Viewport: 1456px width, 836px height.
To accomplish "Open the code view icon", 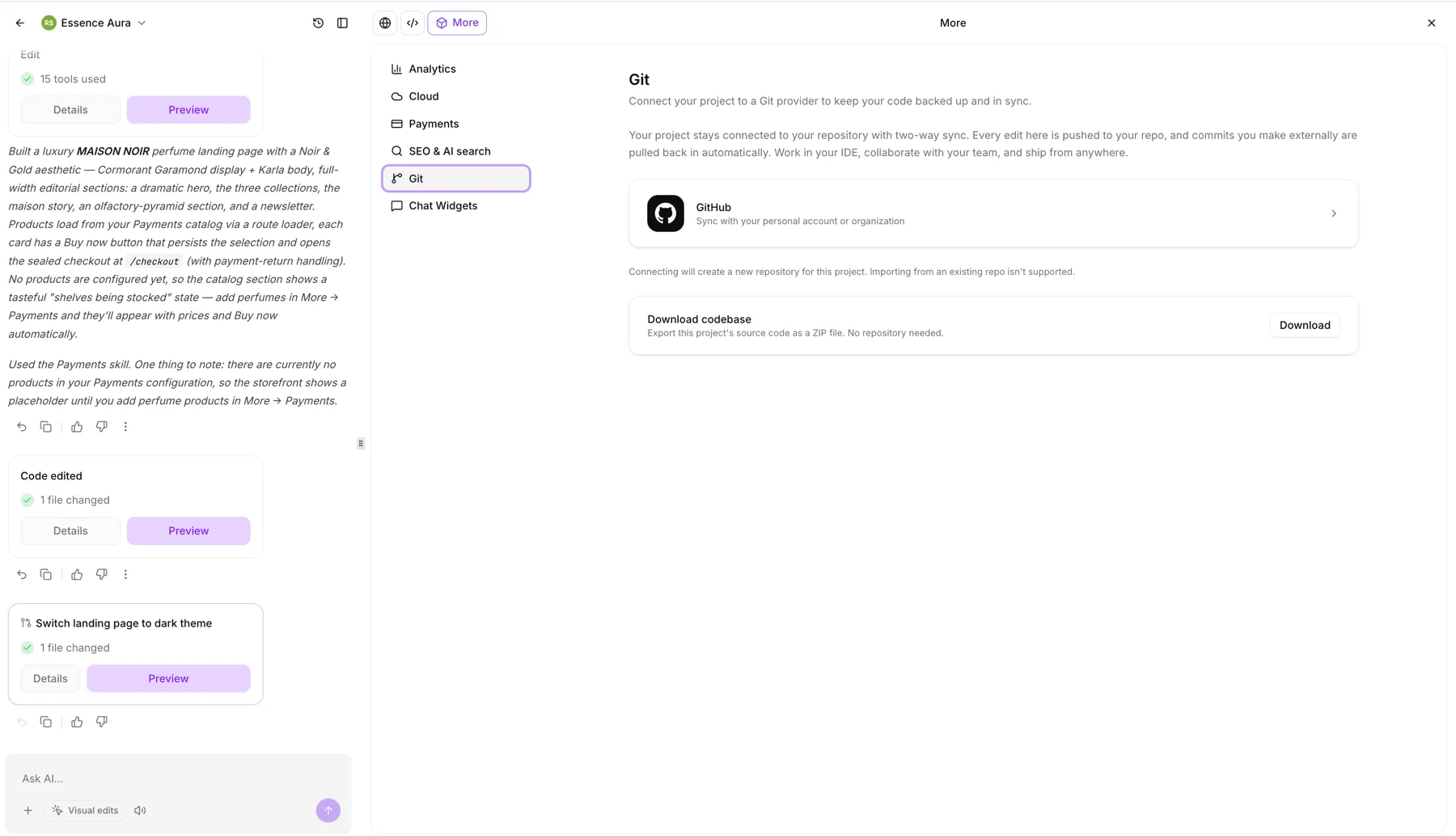I will pos(413,23).
